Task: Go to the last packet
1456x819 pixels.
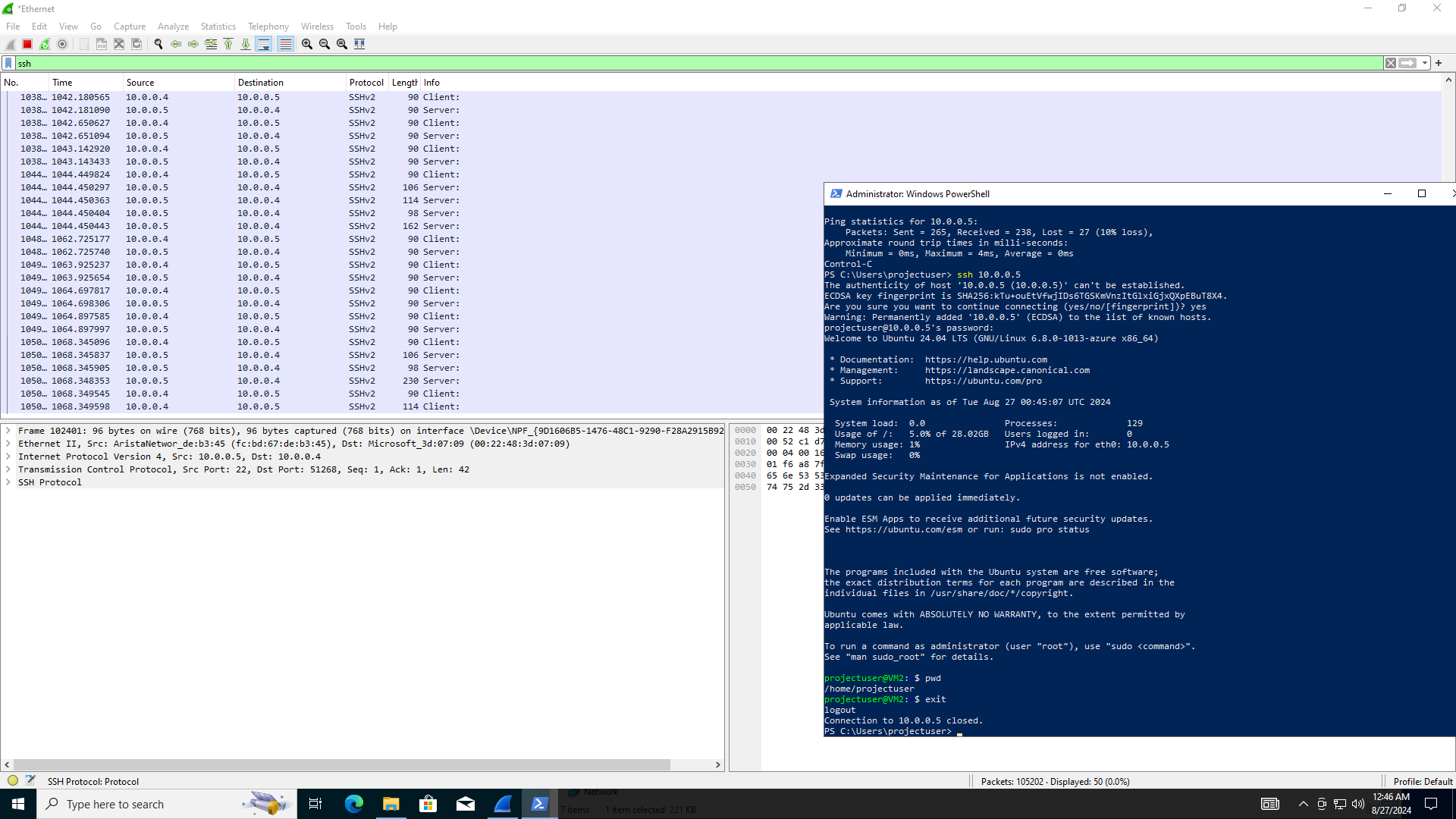Action: pos(245,43)
